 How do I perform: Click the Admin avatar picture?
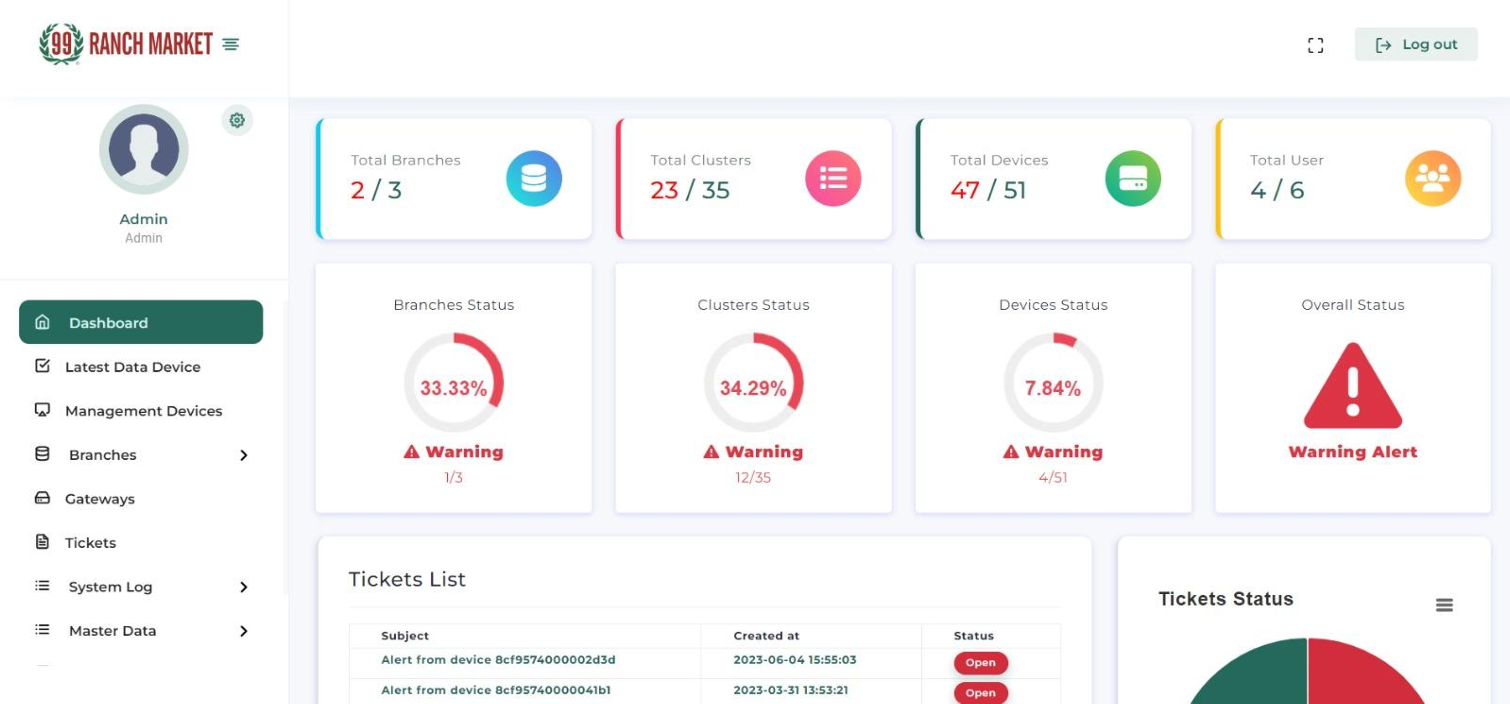[x=144, y=149]
